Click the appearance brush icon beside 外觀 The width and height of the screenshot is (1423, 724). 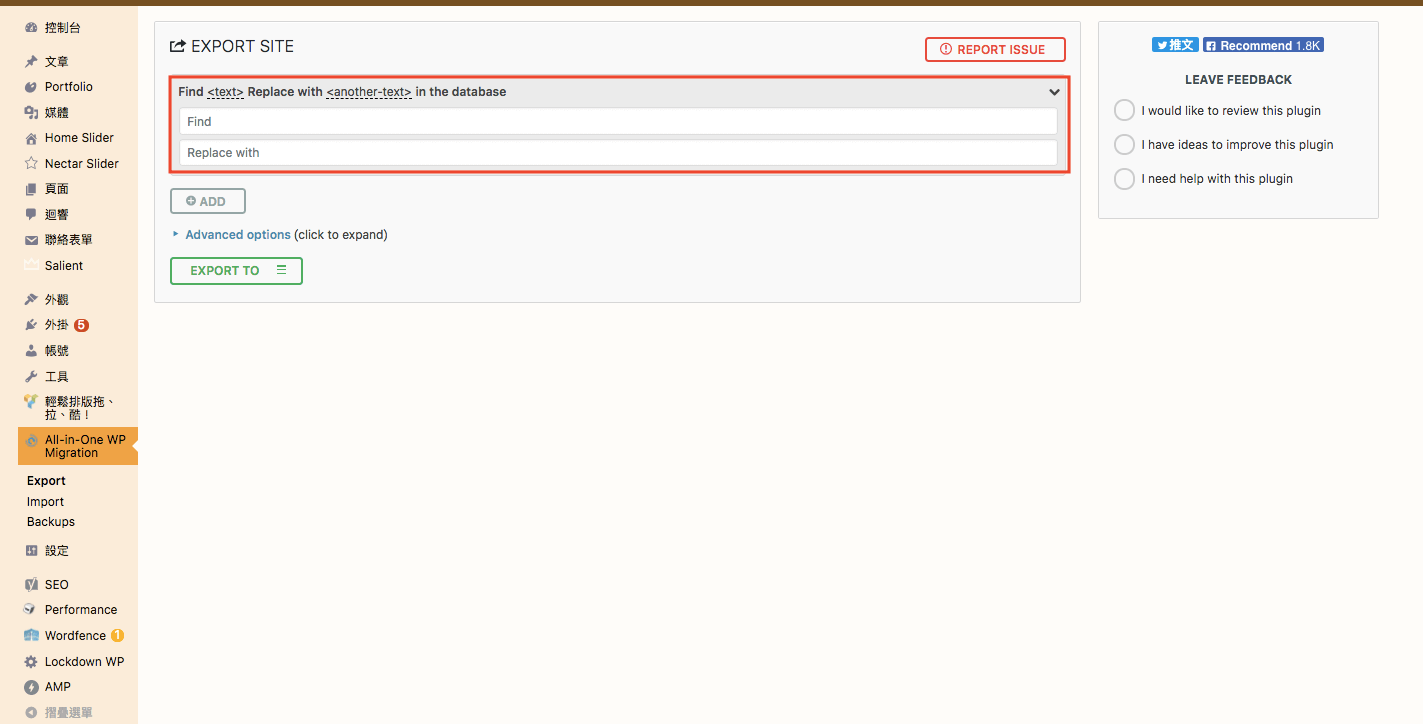[x=31, y=300]
